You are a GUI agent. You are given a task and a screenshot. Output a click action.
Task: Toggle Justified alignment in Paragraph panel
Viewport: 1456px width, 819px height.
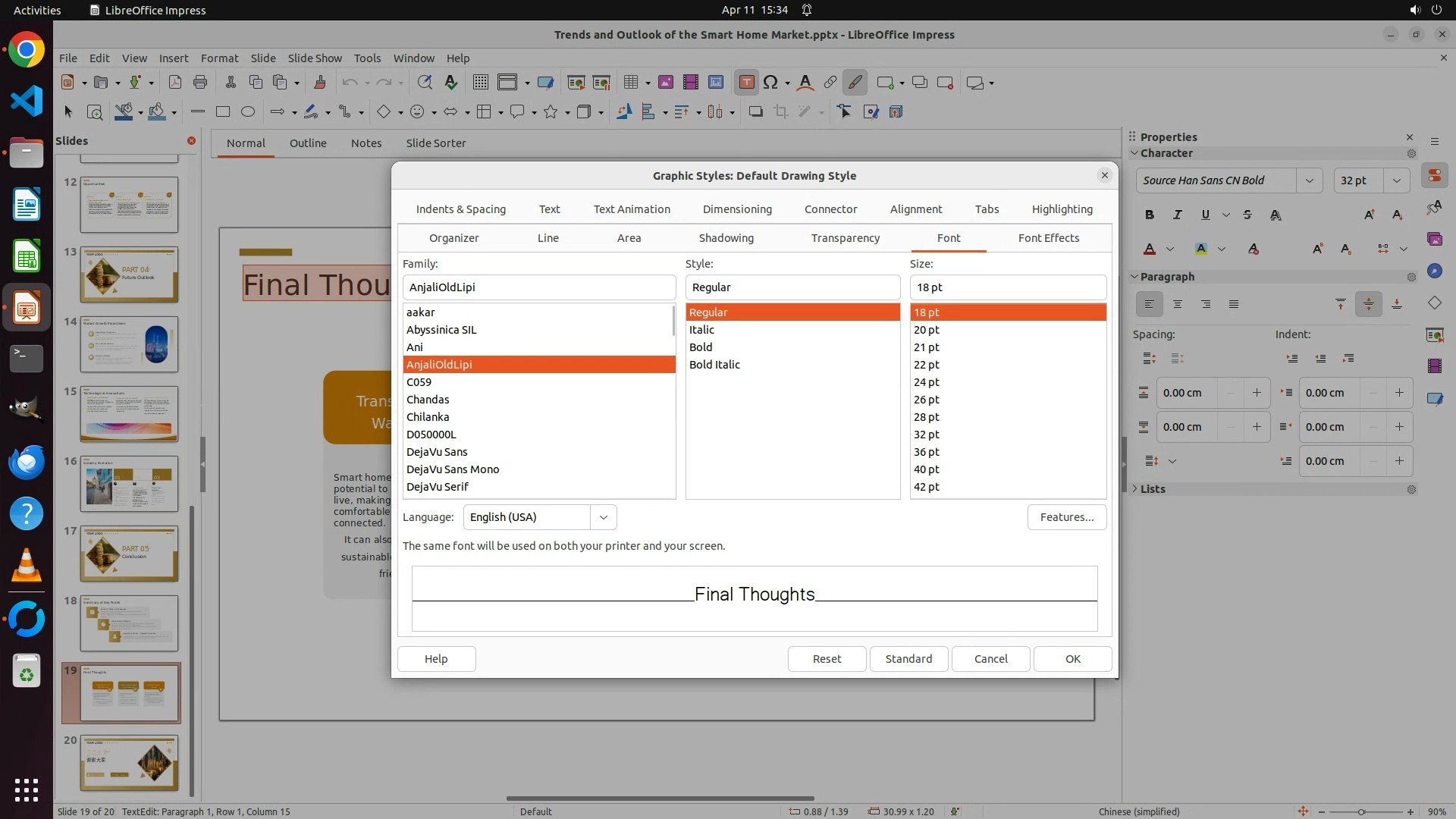pyautogui.click(x=1234, y=304)
